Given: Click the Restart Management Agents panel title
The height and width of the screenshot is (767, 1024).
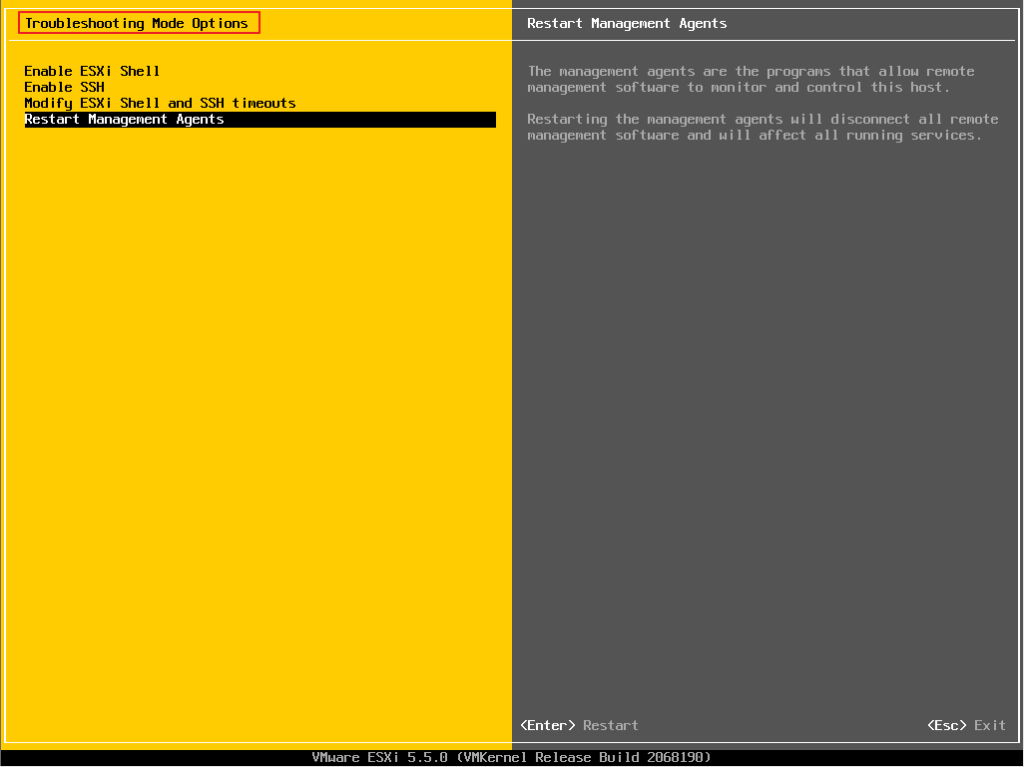Looking at the screenshot, I should pyautogui.click(x=627, y=24).
